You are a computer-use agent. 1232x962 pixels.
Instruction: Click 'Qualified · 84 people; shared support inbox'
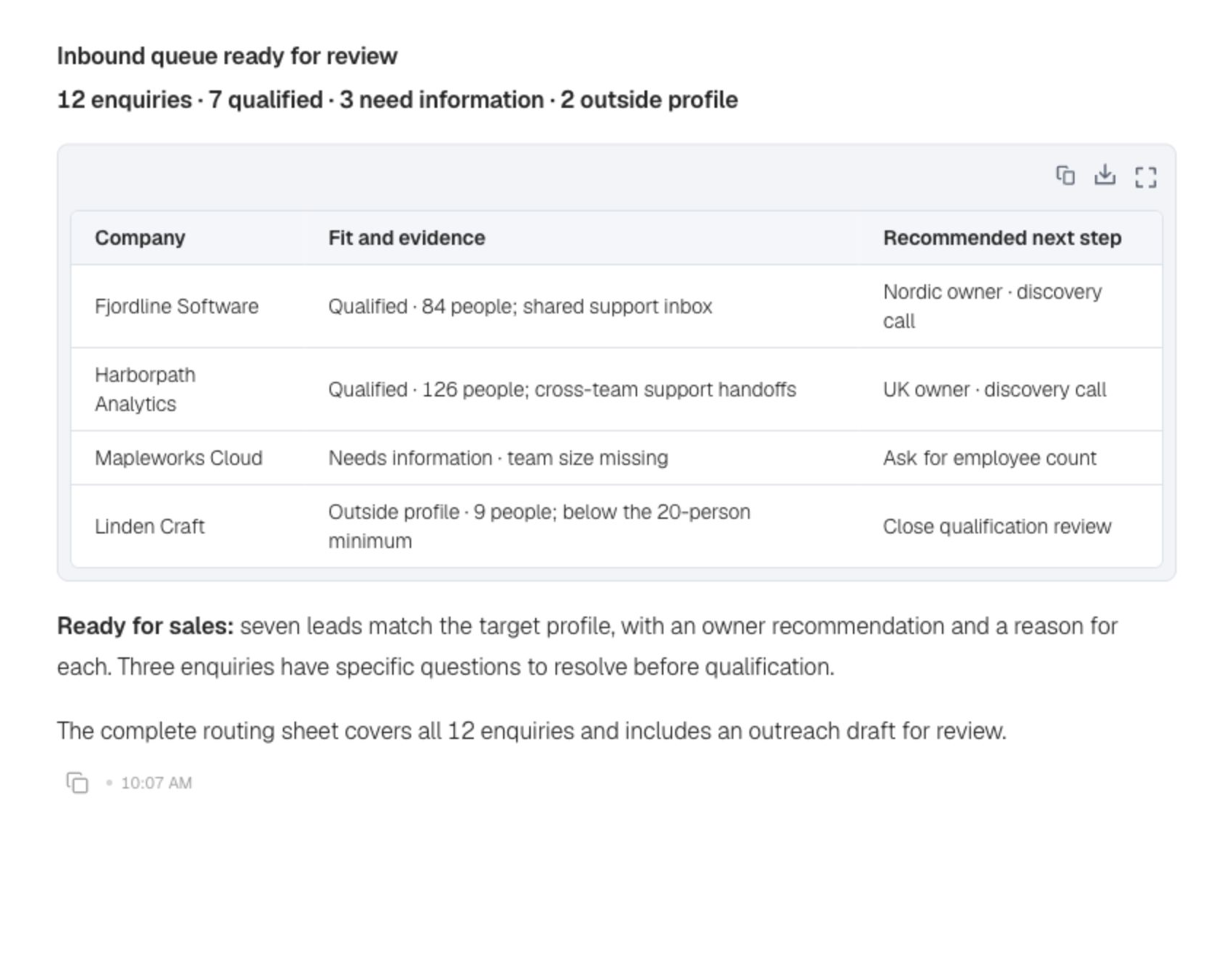click(x=520, y=306)
